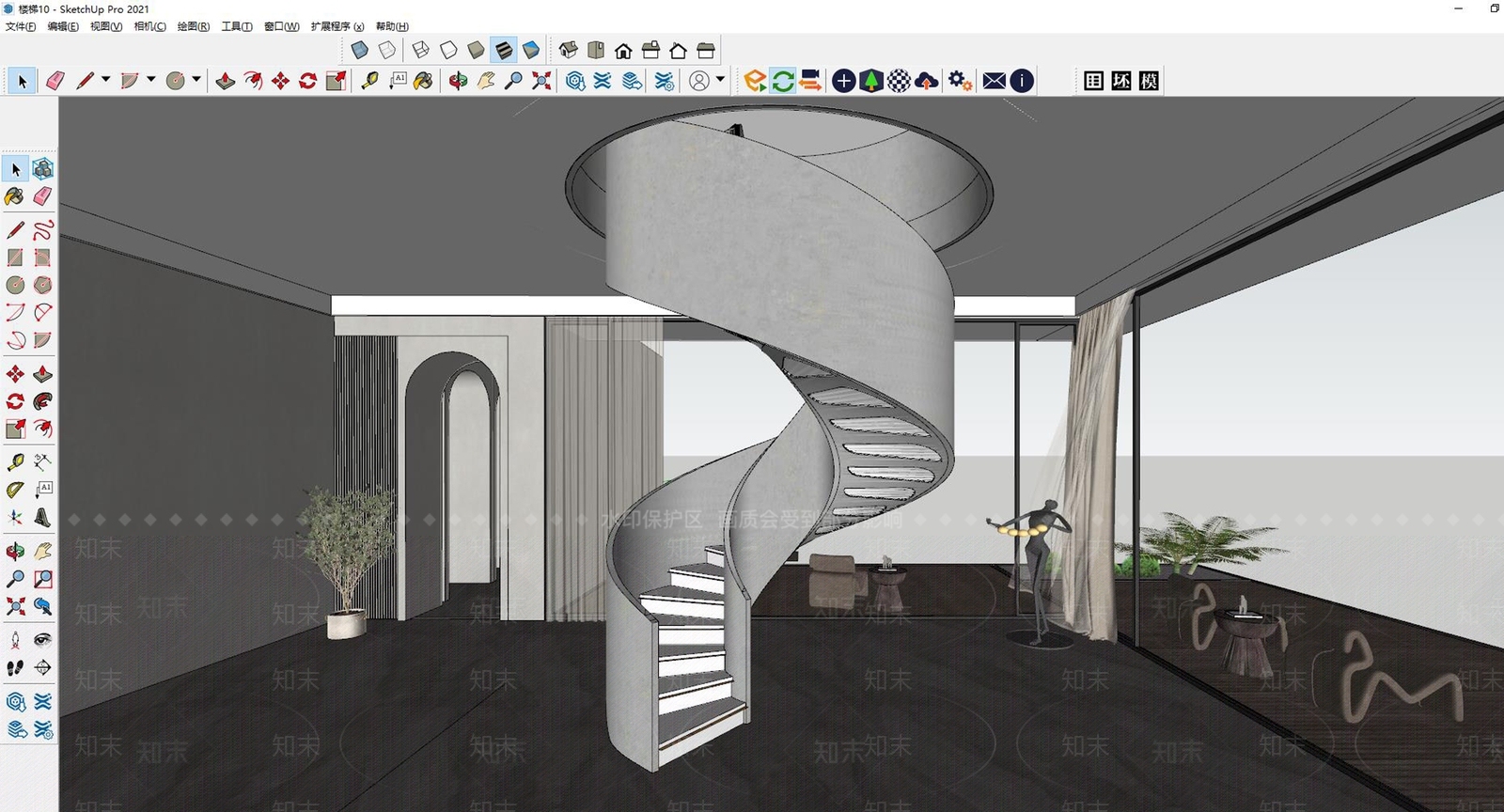Choose the Walk footprints tool
Image resolution: width=1504 pixels, height=812 pixels.
tap(15, 668)
